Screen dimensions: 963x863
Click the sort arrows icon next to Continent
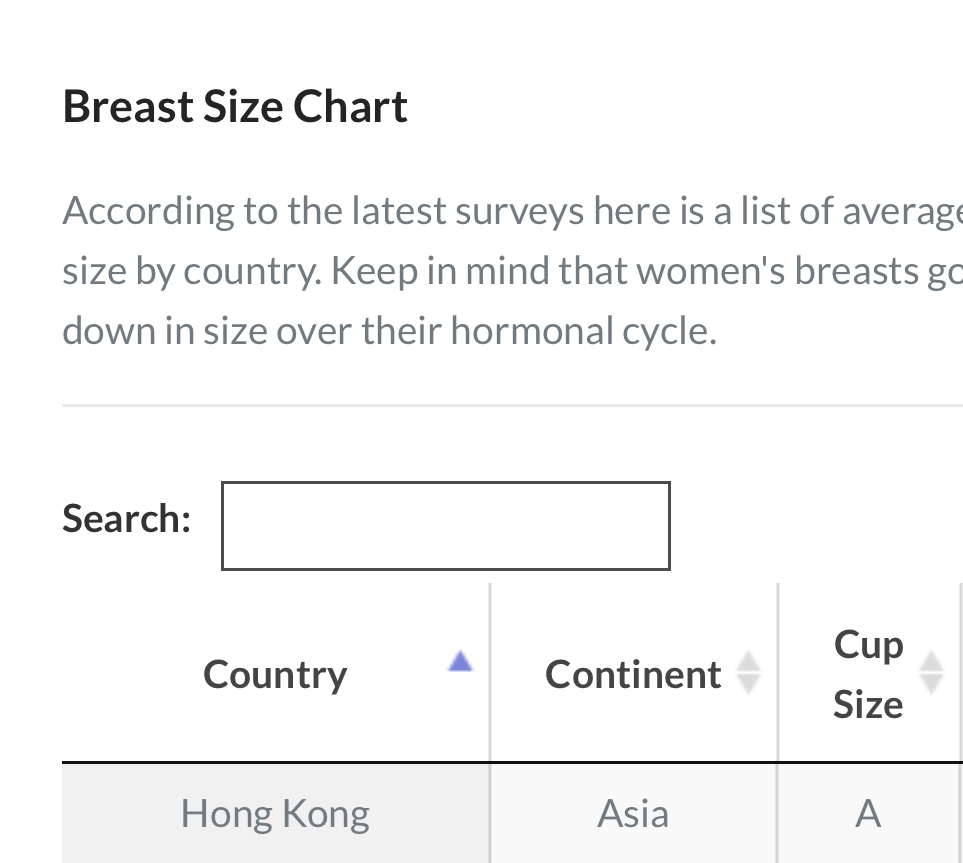pyautogui.click(x=748, y=673)
